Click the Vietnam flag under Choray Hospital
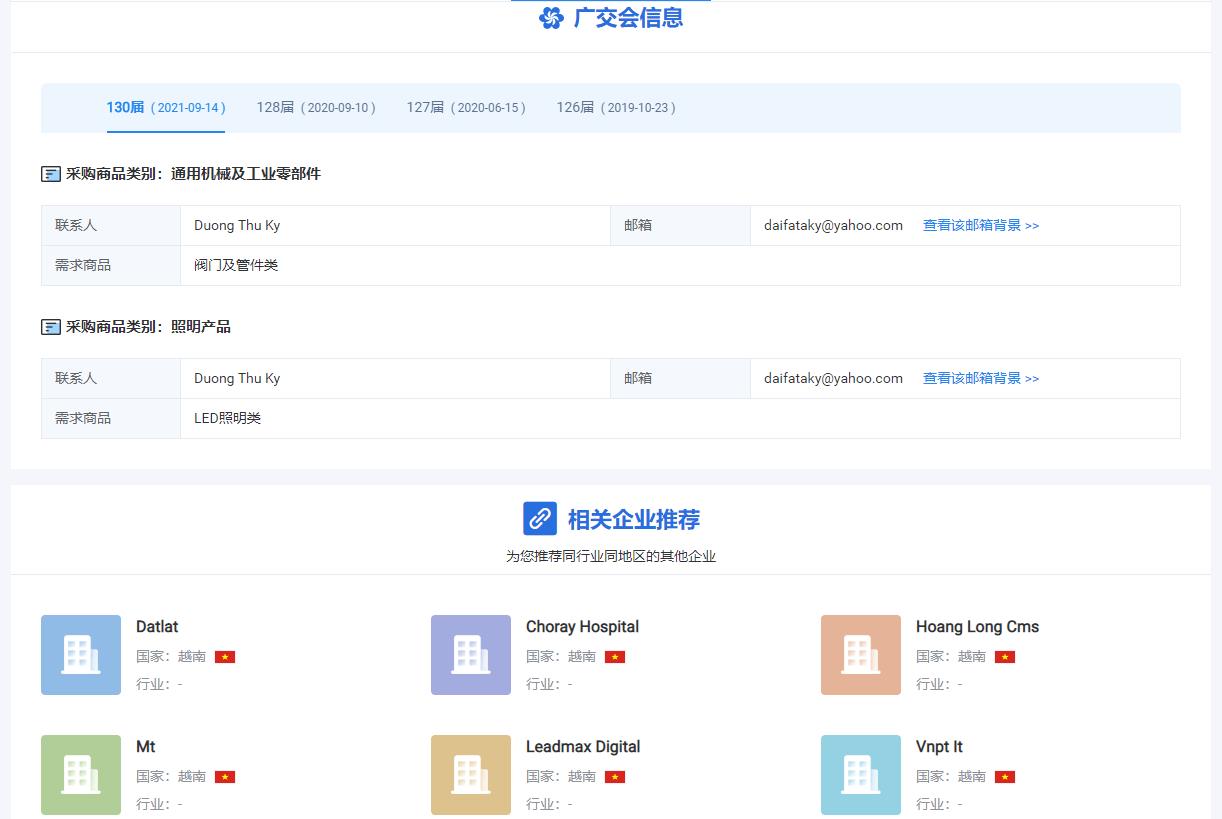This screenshot has height=819, width=1222. (x=615, y=657)
